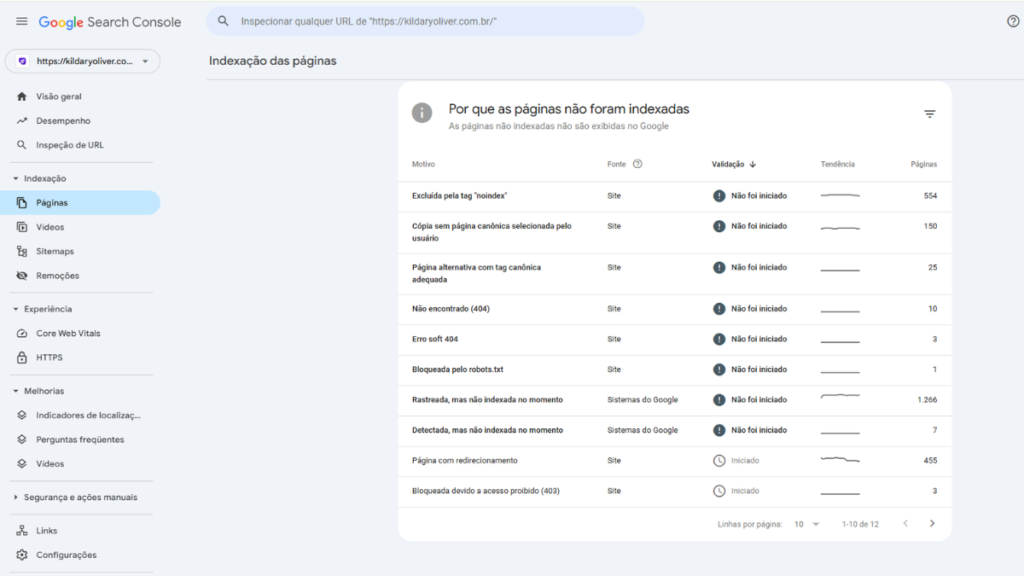This screenshot has width=1024, height=576.
Task: Click the Fonte column help icon
Action: (x=637, y=164)
